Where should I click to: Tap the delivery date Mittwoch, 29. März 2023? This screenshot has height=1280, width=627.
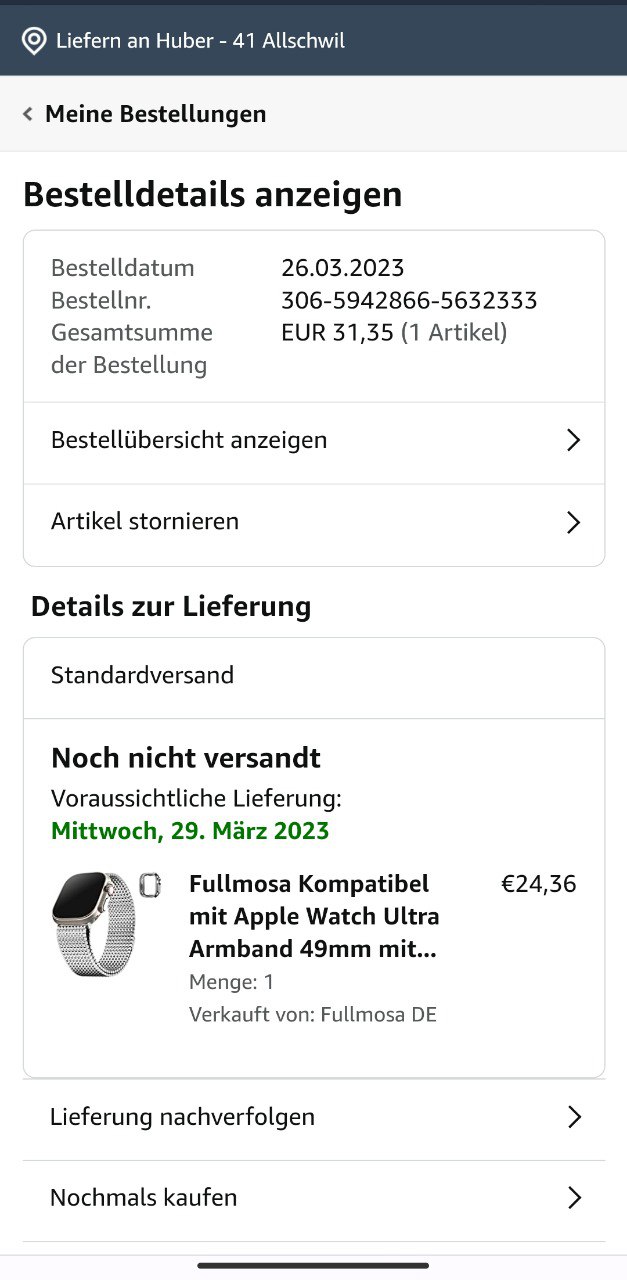click(x=190, y=831)
